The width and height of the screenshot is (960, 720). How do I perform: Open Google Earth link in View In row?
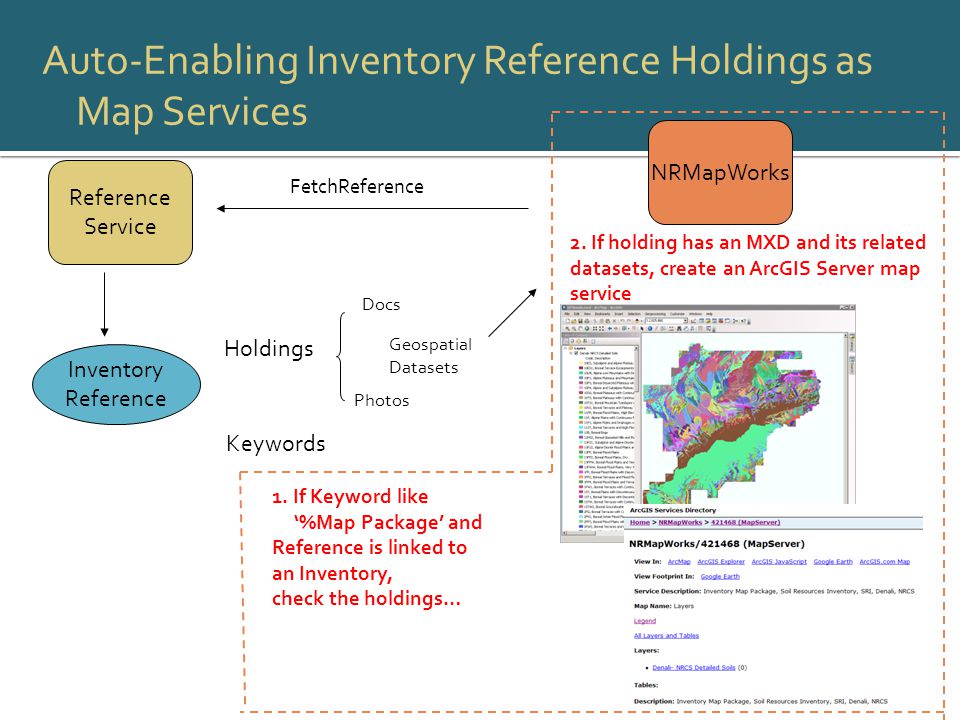coord(833,561)
